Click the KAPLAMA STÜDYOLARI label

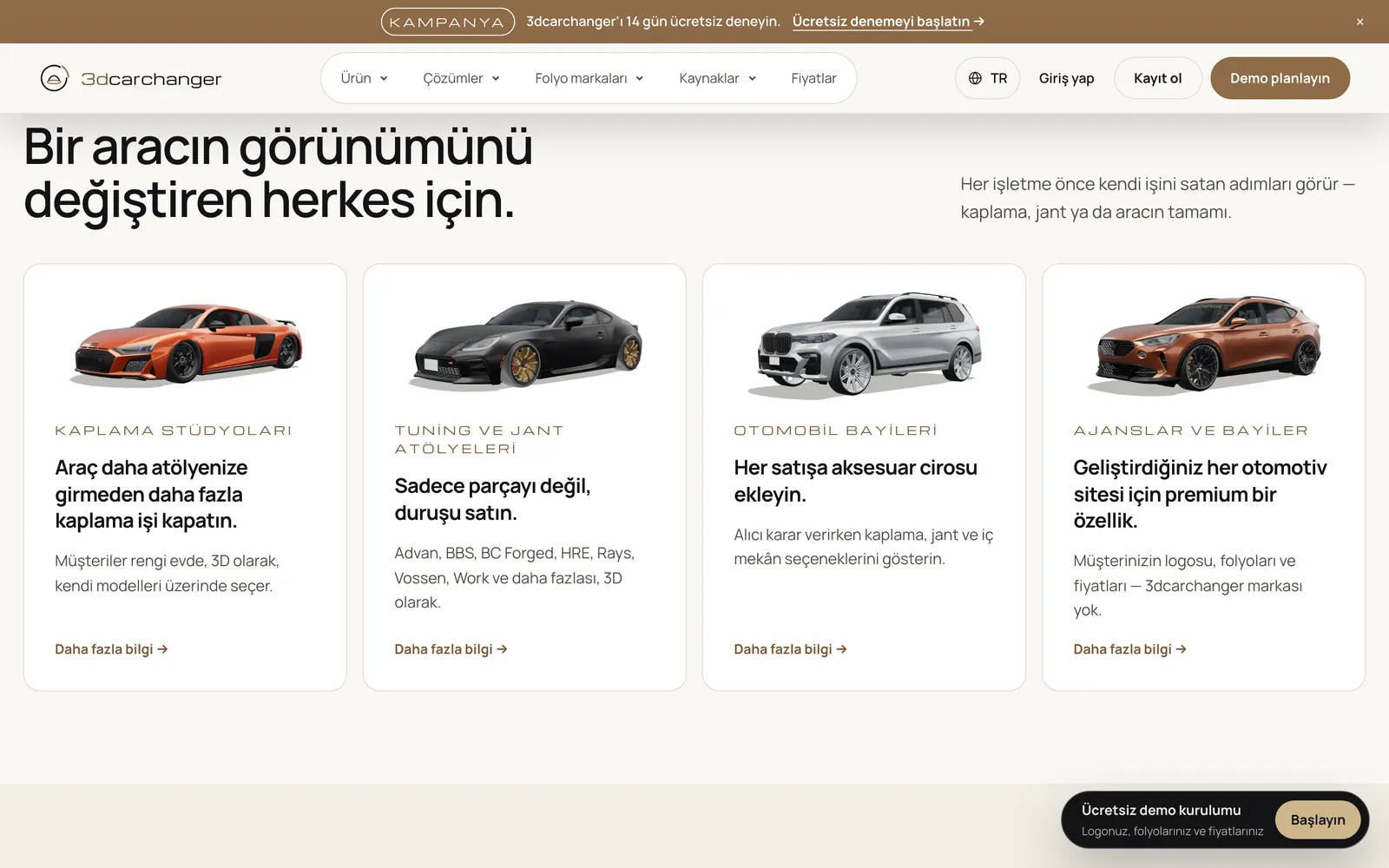coord(174,431)
